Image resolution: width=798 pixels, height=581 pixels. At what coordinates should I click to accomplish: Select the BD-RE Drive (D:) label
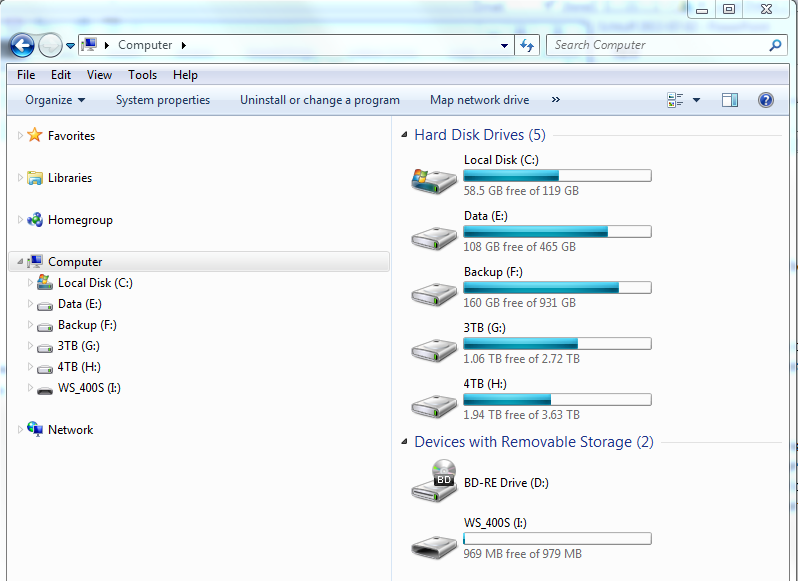click(506, 483)
